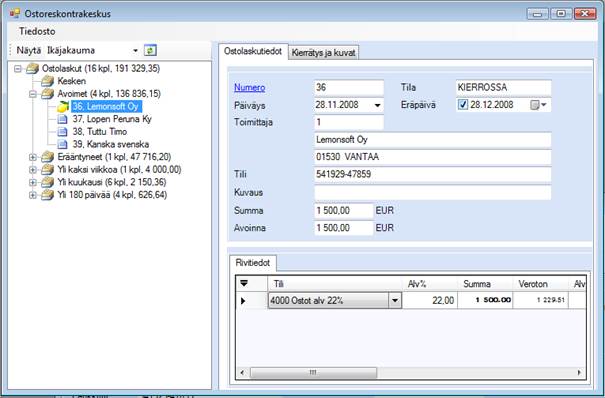605x398 pixels.
Task: Click the document icon for 38, Tuttu Timo
Action: pyautogui.click(x=62, y=132)
